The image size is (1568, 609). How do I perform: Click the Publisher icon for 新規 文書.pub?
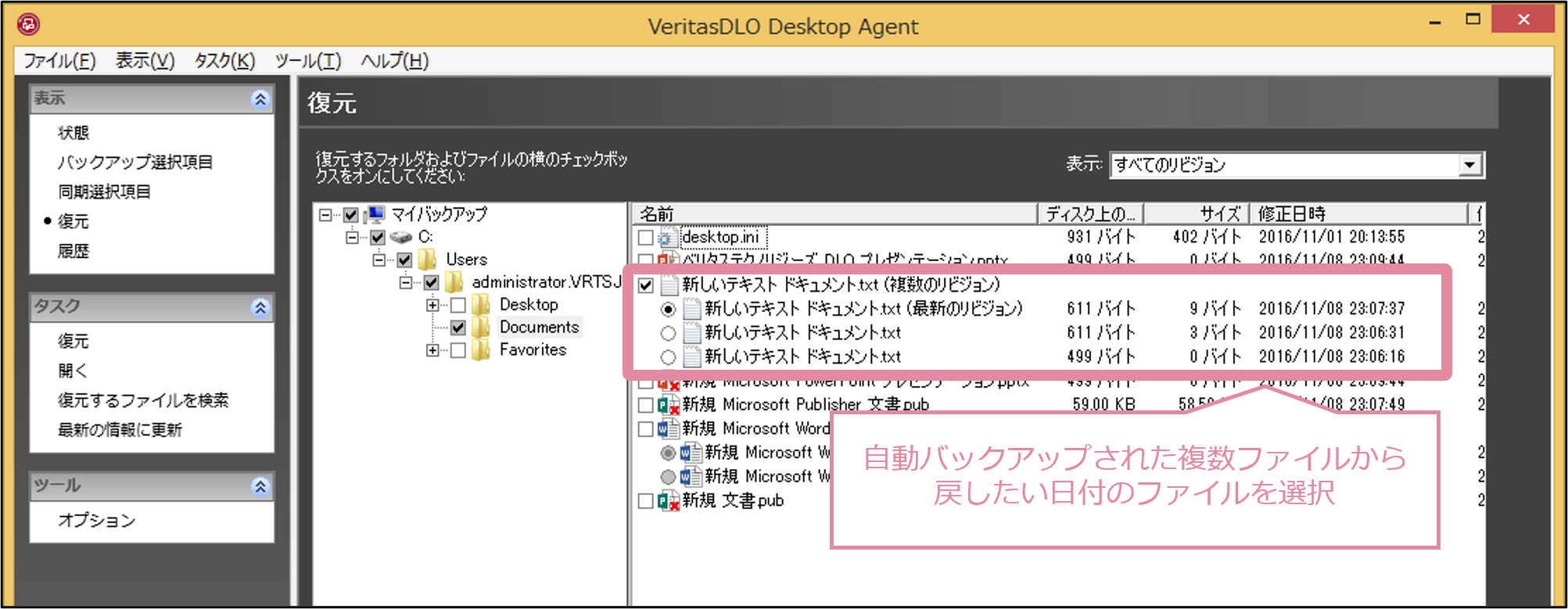(668, 501)
